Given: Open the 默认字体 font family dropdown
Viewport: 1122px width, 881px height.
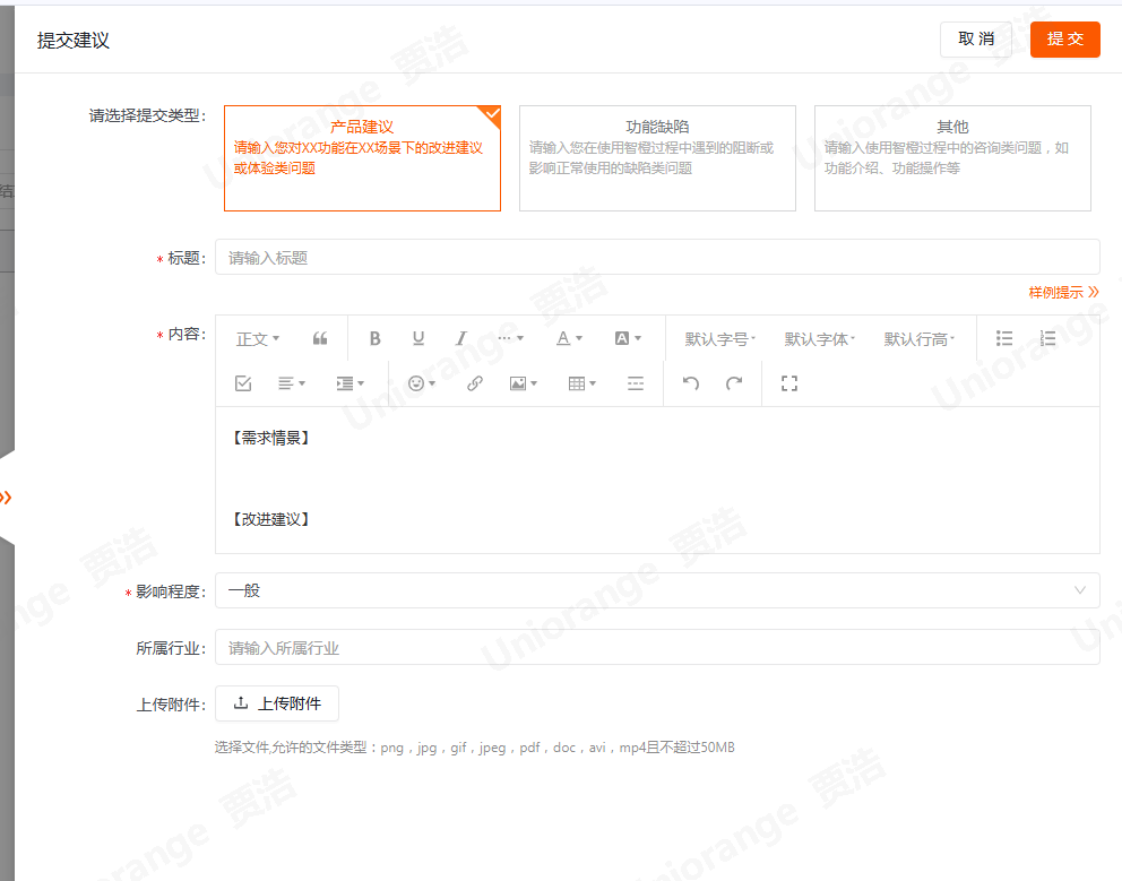Looking at the screenshot, I should click(x=819, y=339).
